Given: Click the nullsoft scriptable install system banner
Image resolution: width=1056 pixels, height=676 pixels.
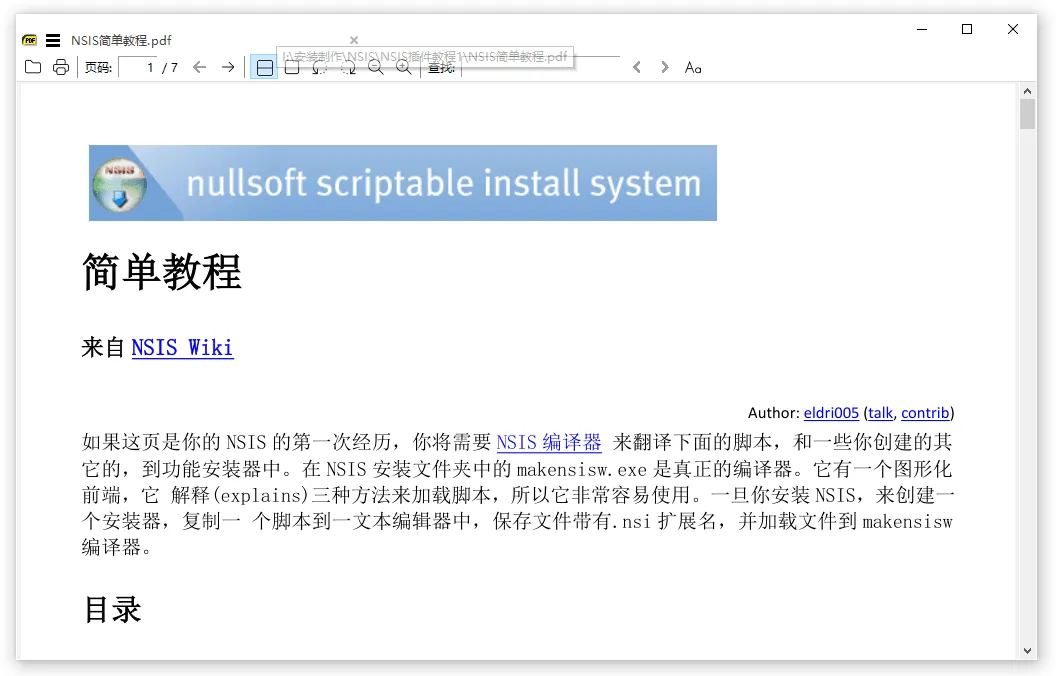Looking at the screenshot, I should pos(403,183).
